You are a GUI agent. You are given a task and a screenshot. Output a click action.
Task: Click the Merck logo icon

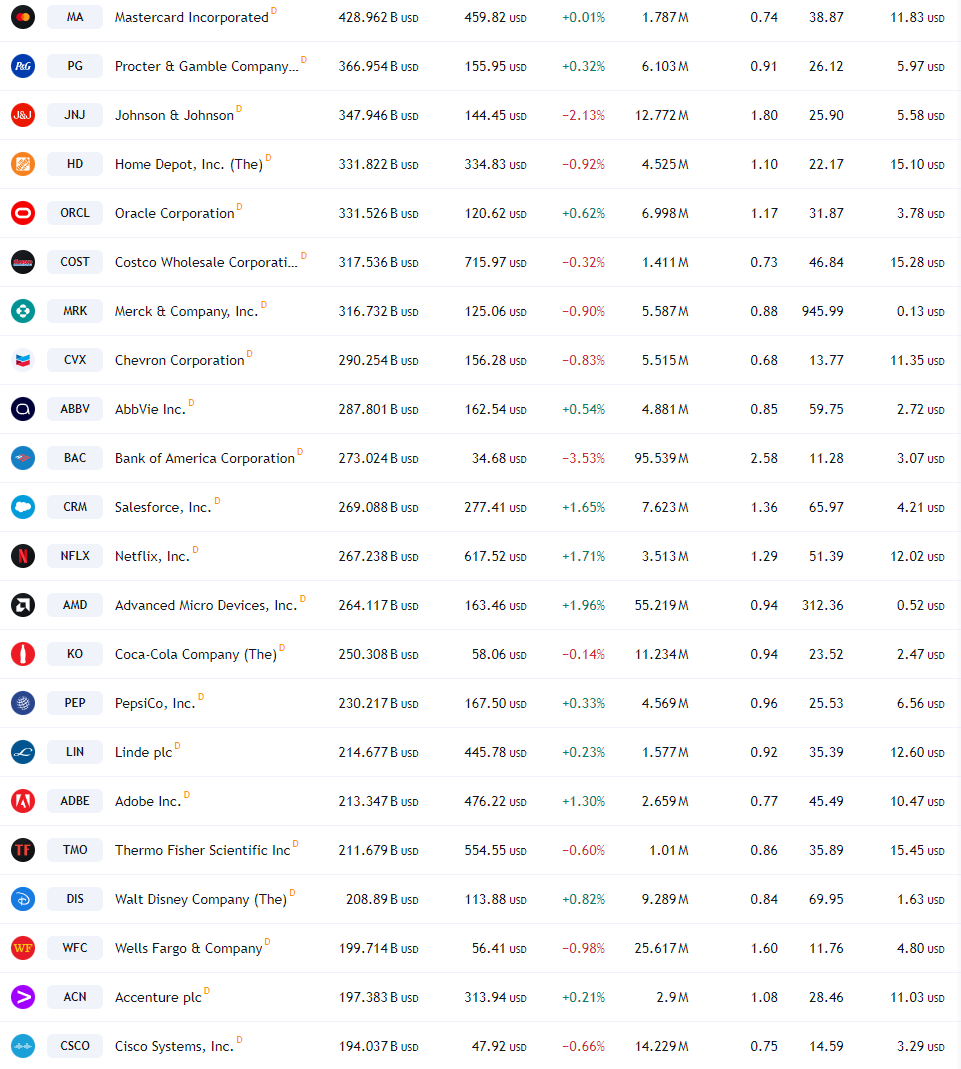[23, 311]
